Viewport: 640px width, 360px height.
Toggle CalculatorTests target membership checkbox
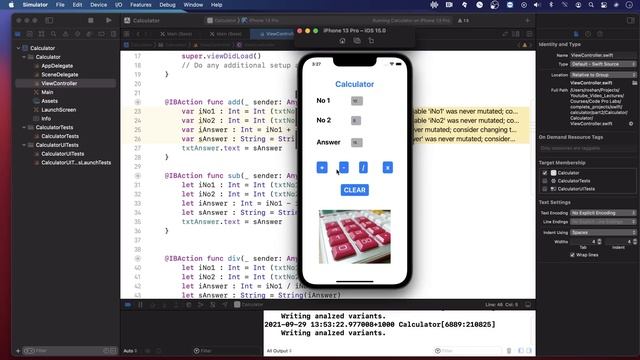point(545,181)
